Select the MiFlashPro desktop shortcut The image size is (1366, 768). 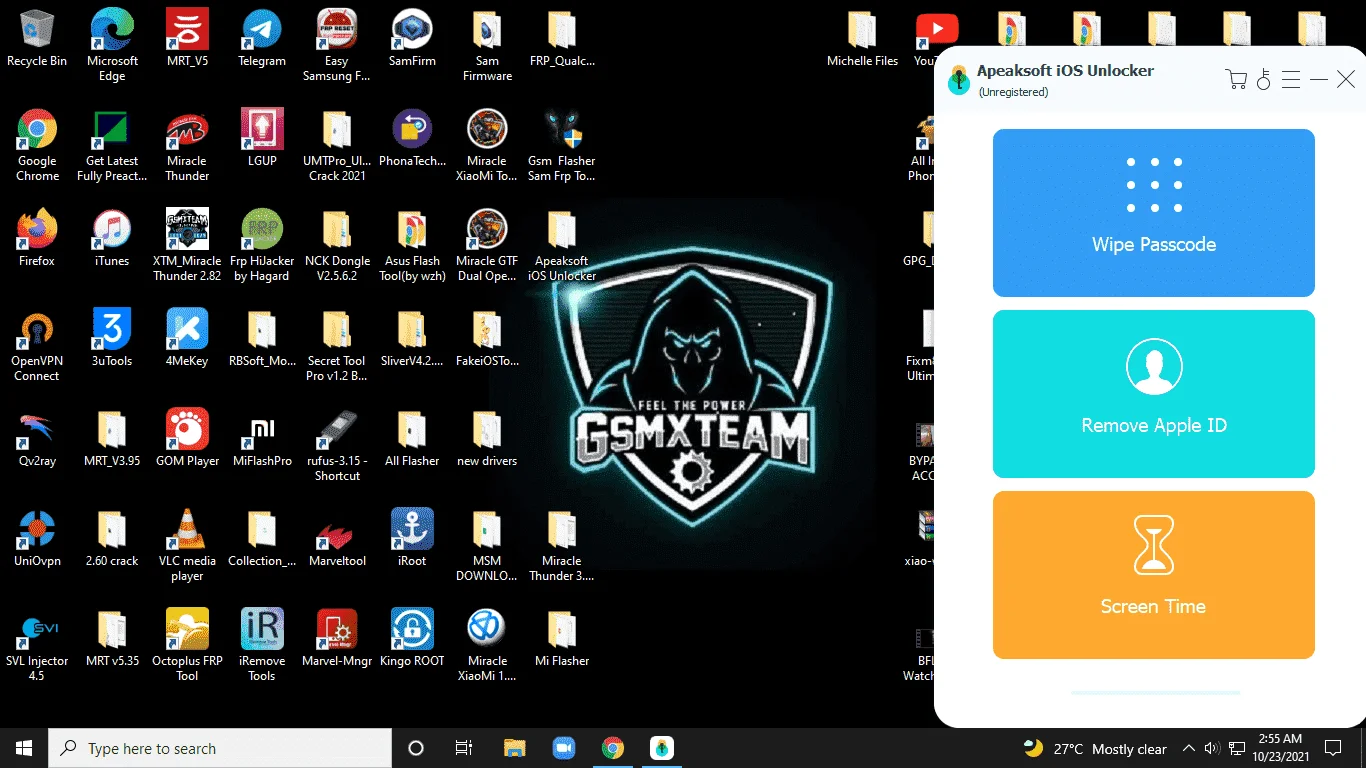262,438
